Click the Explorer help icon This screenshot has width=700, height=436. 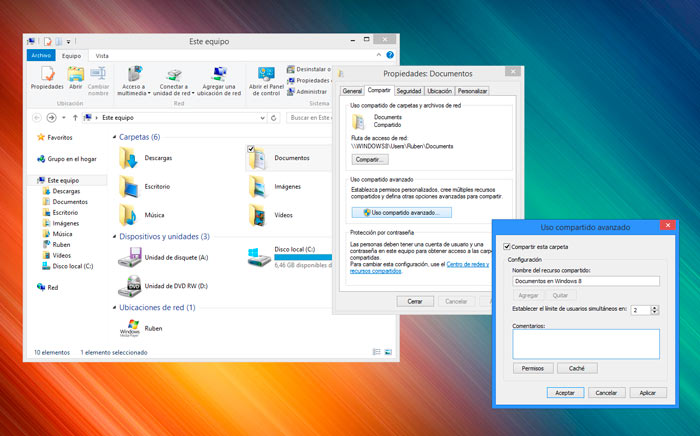click(x=390, y=55)
